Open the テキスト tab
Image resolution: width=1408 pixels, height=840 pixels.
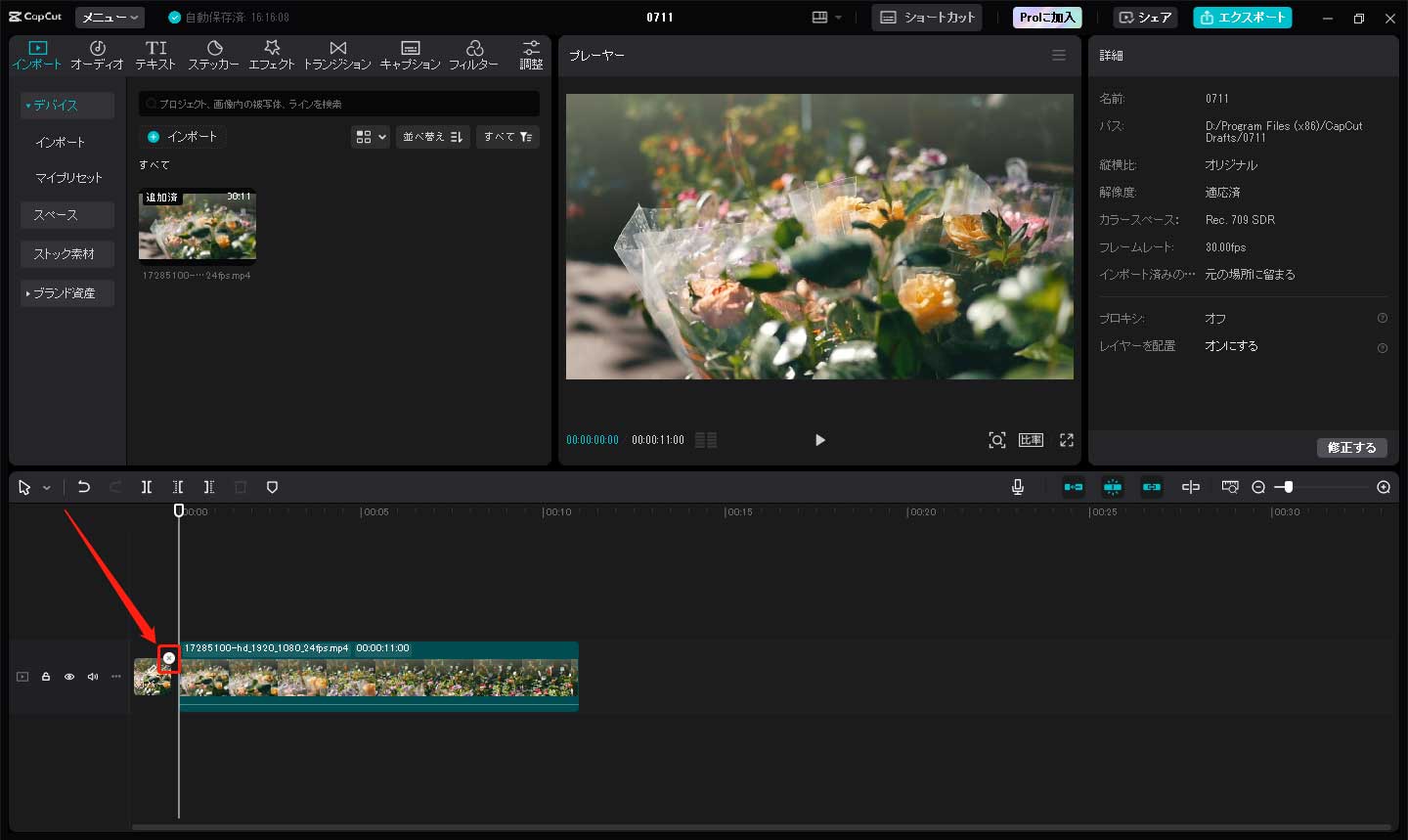point(155,55)
